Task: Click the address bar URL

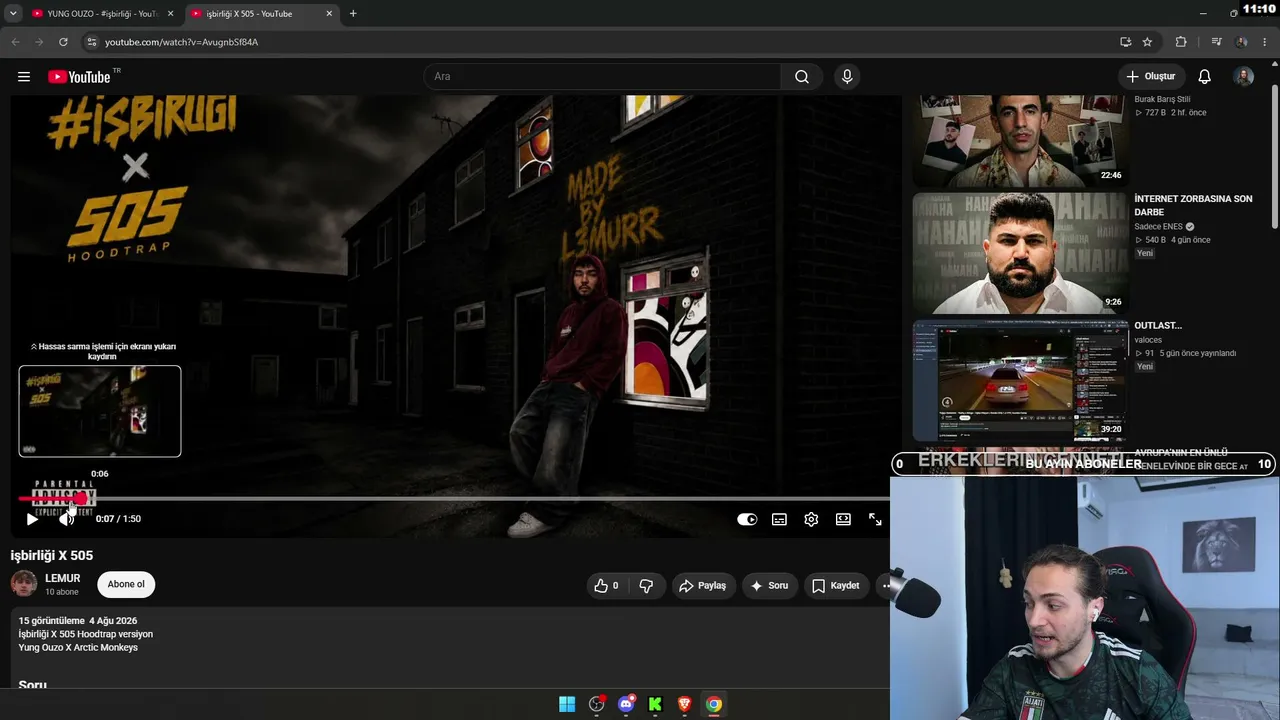Action: 182,42
